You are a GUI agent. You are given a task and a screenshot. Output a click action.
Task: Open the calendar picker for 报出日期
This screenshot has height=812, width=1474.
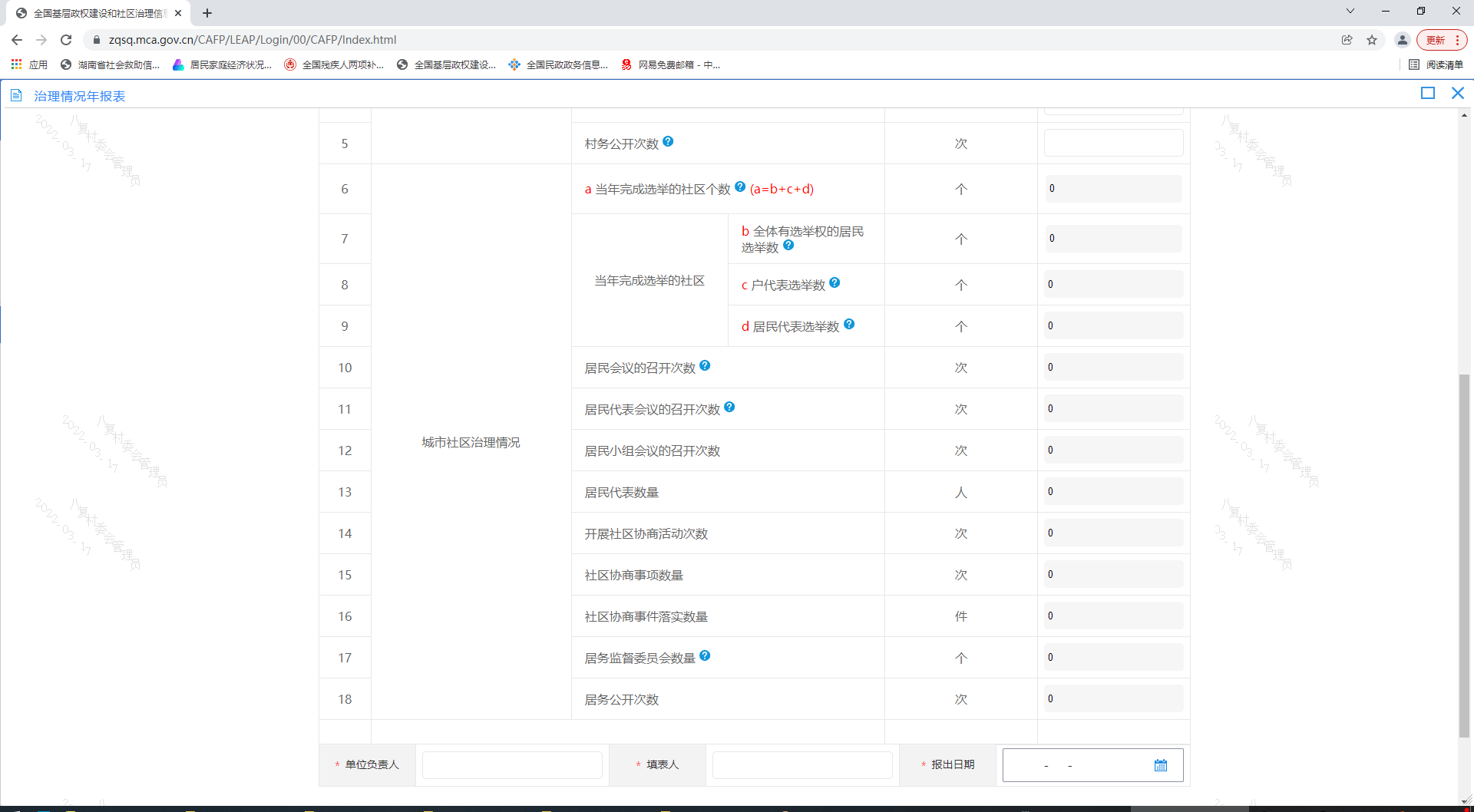(1160, 765)
